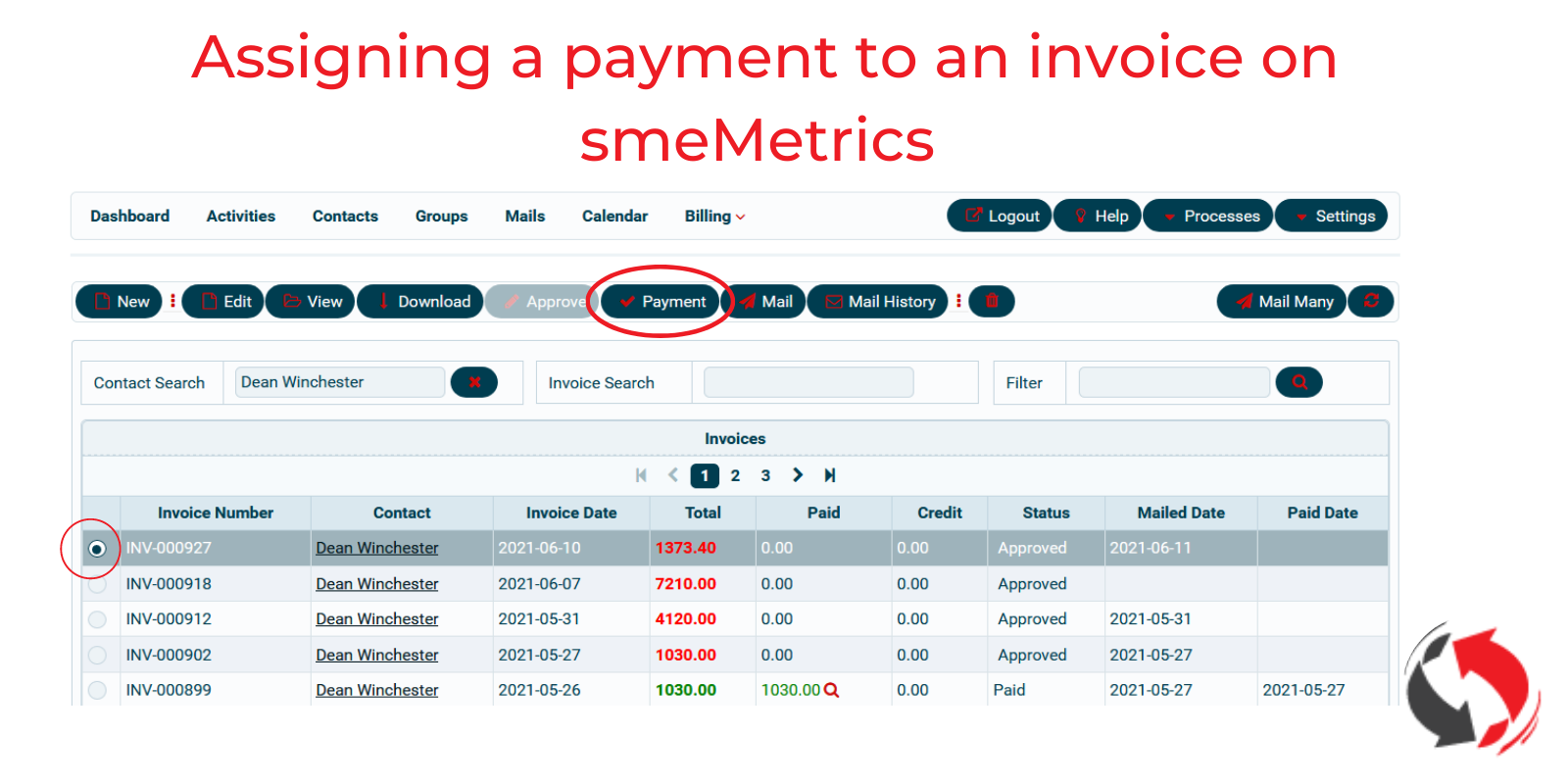The height and width of the screenshot is (784, 1568).
Task: Click invoice number INV-000912
Action: (x=169, y=619)
